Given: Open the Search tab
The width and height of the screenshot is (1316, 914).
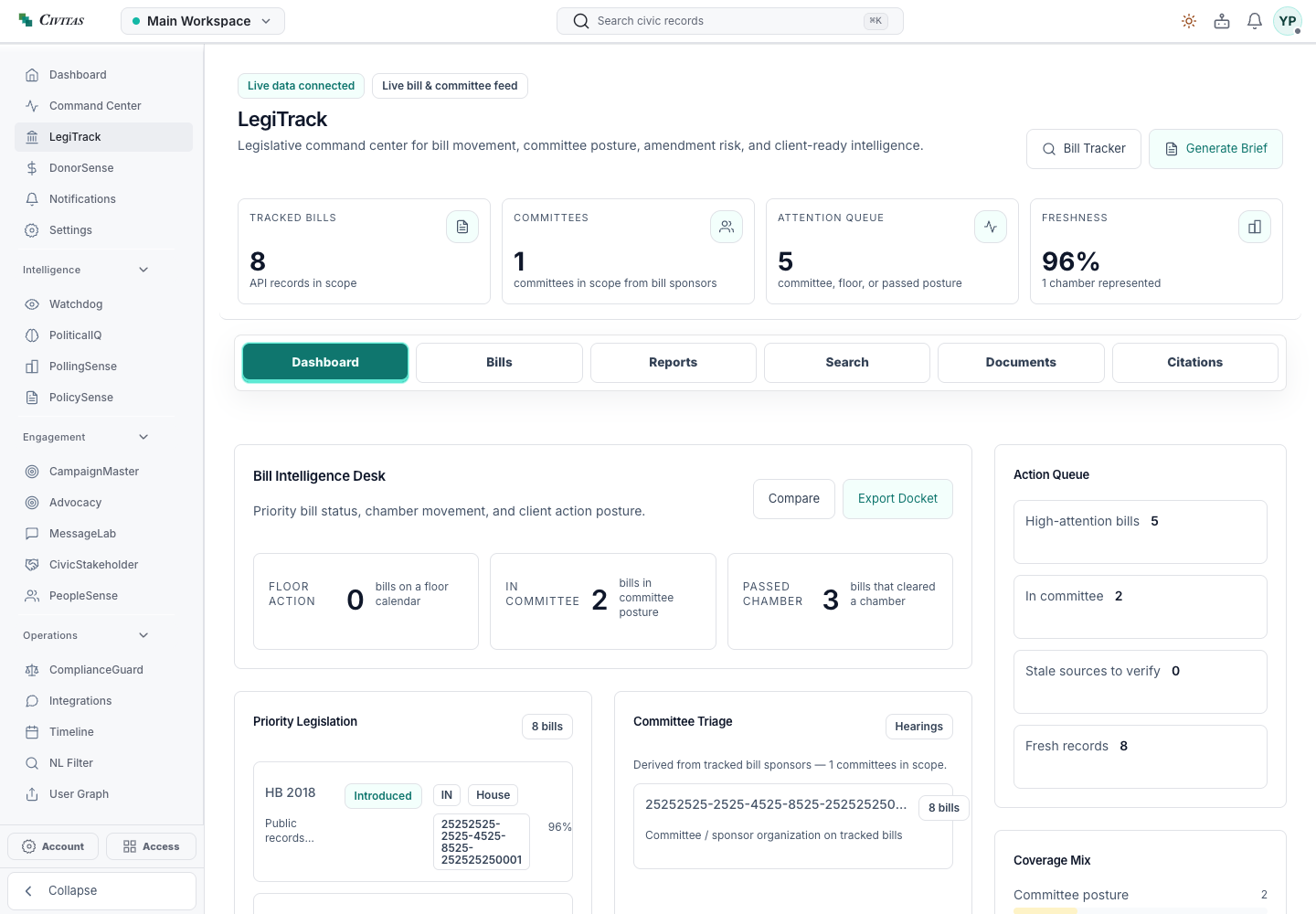Looking at the screenshot, I should coord(847,363).
